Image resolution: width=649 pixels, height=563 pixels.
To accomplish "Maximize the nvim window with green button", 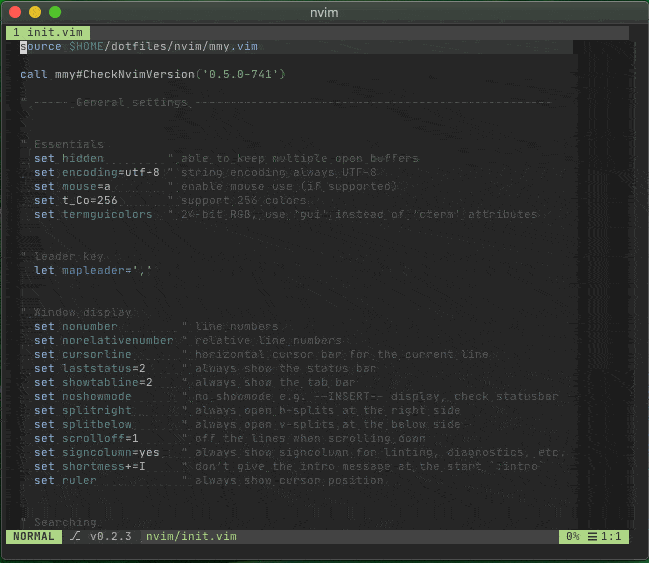I will (55, 12).
